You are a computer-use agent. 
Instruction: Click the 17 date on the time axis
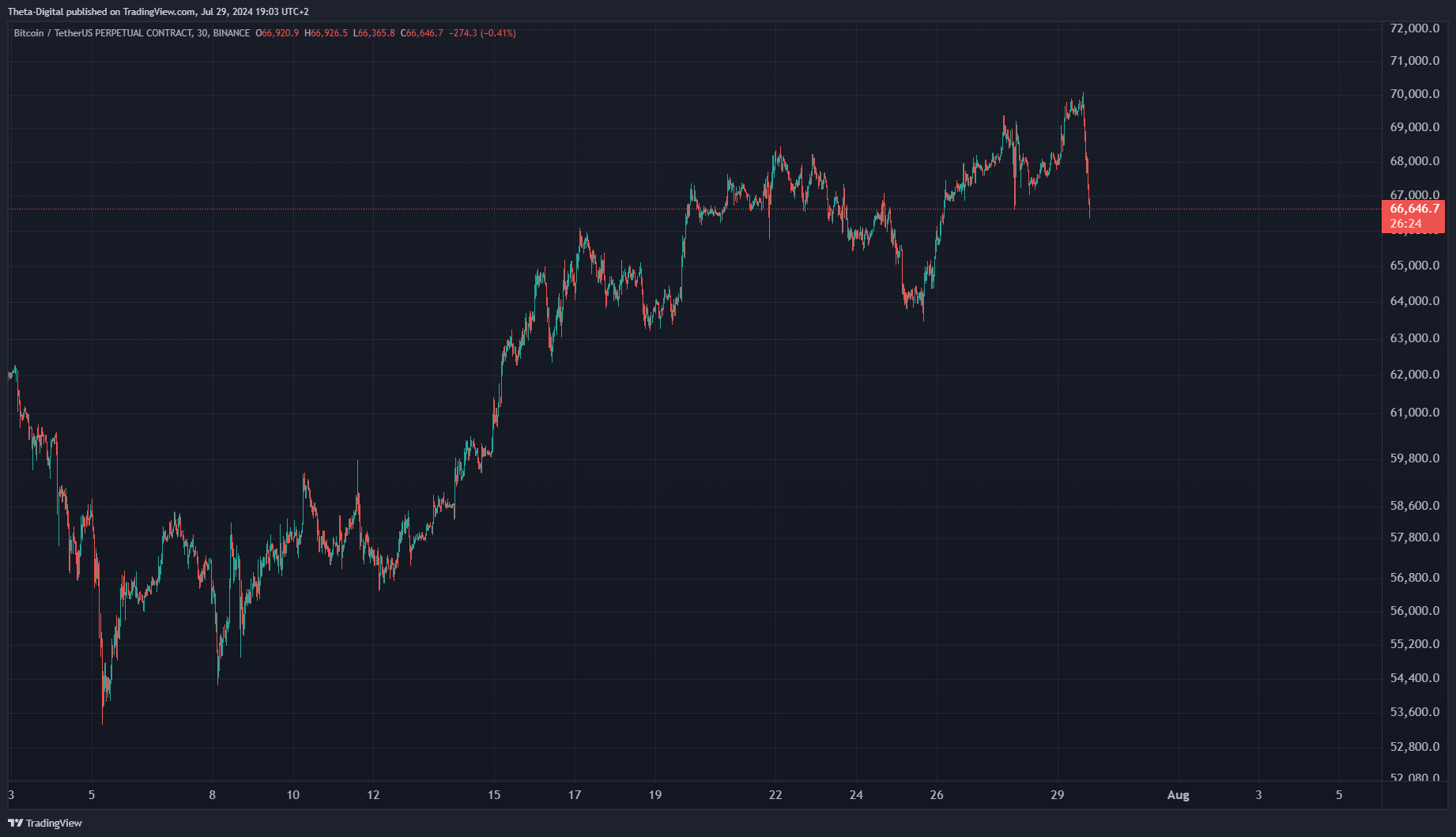click(575, 795)
